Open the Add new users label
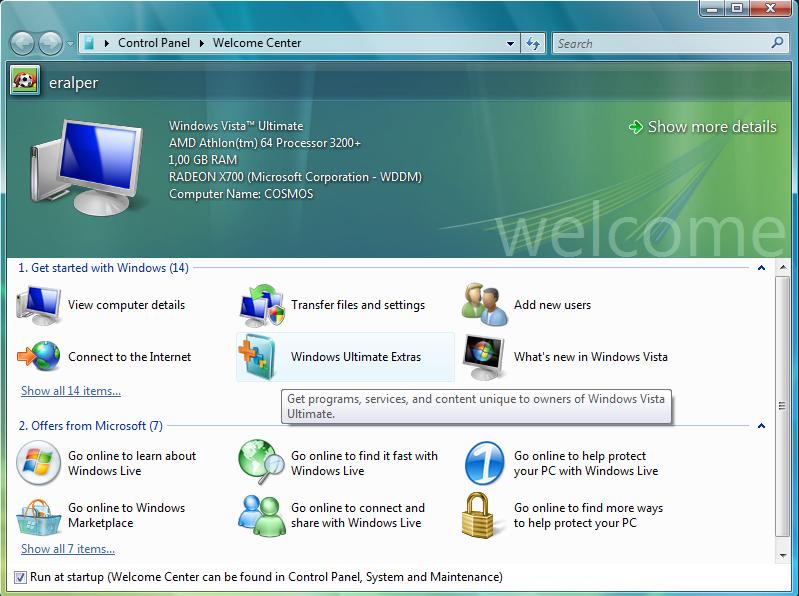 click(552, 305)
